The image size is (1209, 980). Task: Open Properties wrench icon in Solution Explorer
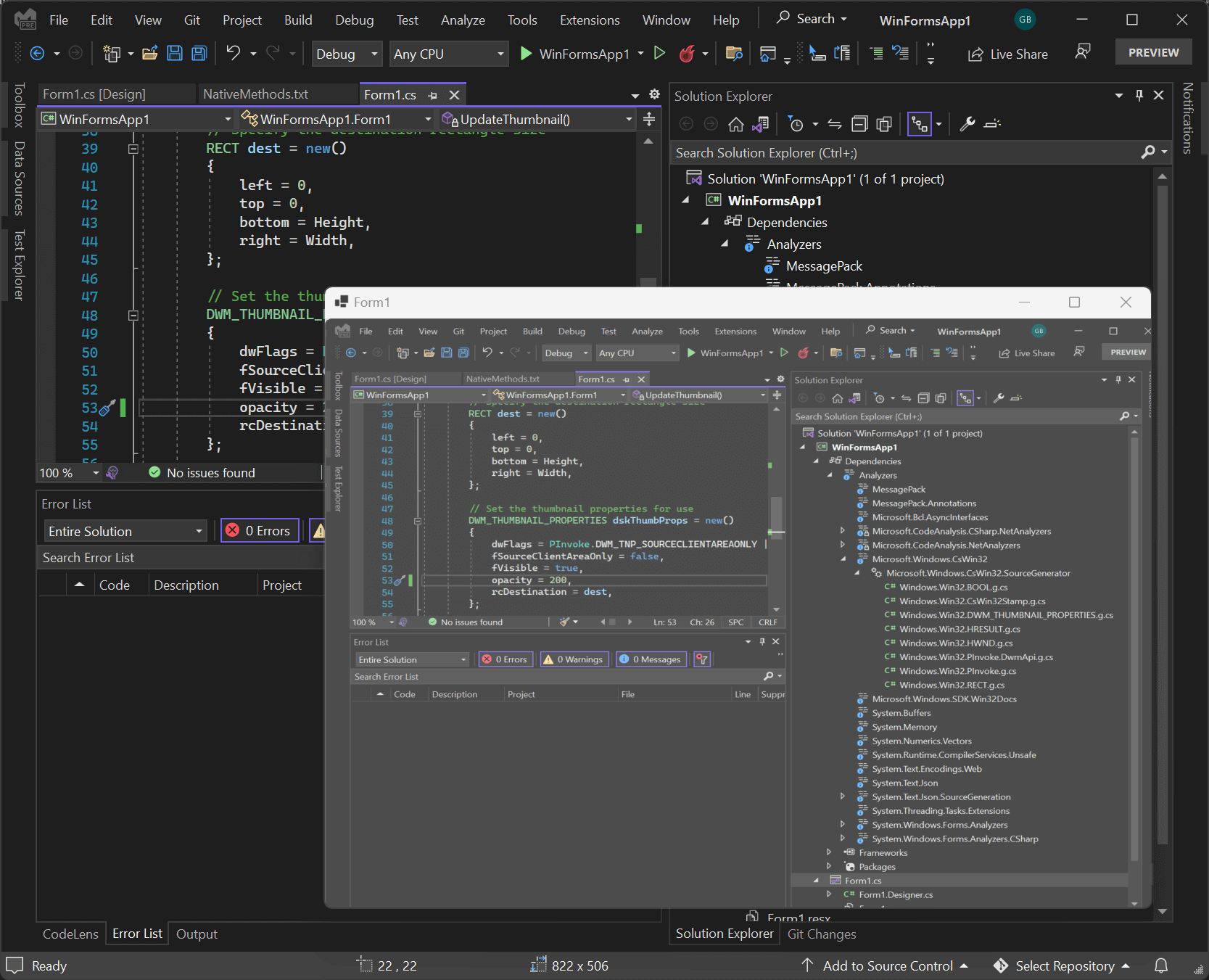pyautogui.click(x=967, y=125)
